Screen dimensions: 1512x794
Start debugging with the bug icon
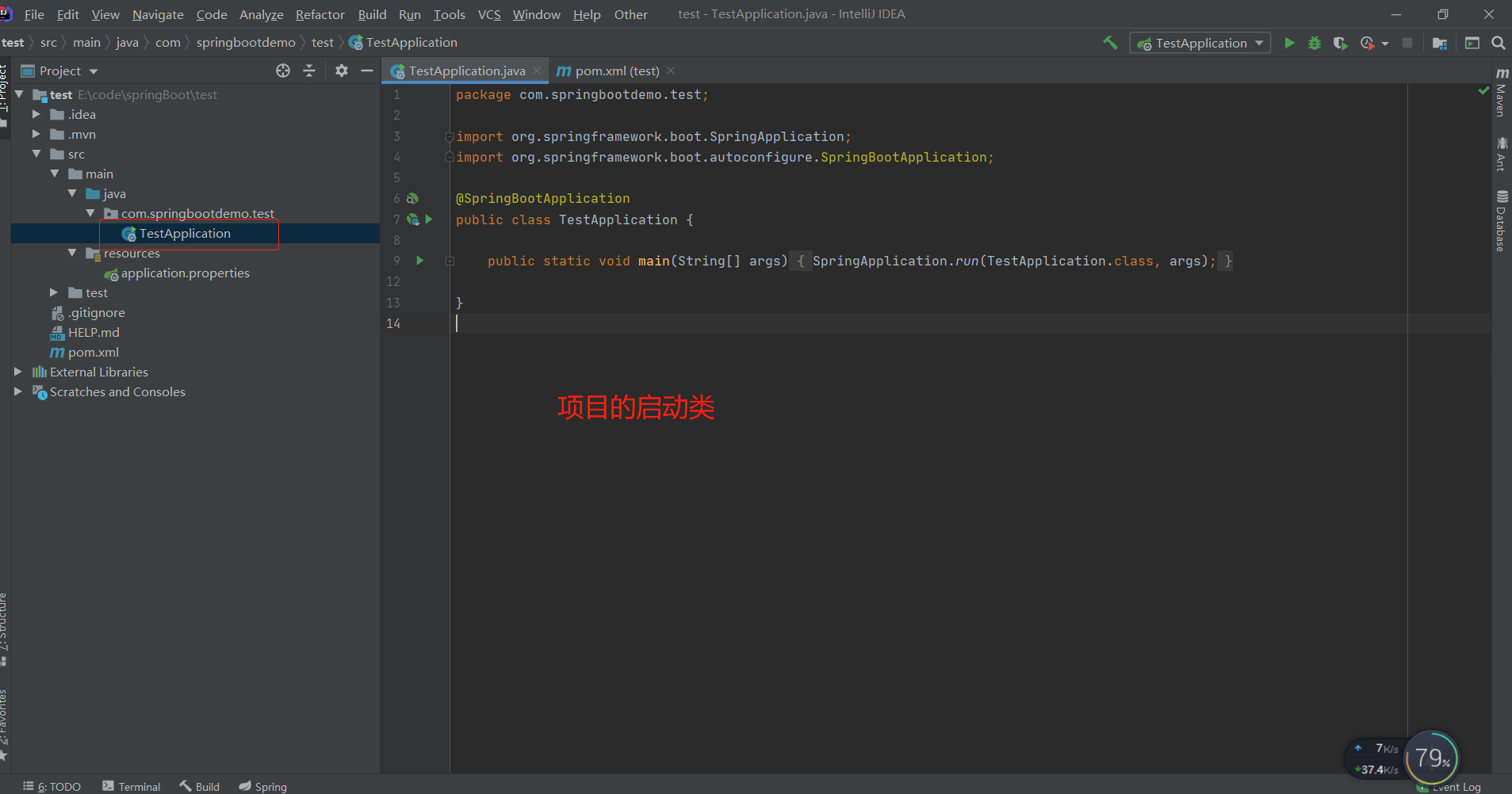click(1315, 43)
